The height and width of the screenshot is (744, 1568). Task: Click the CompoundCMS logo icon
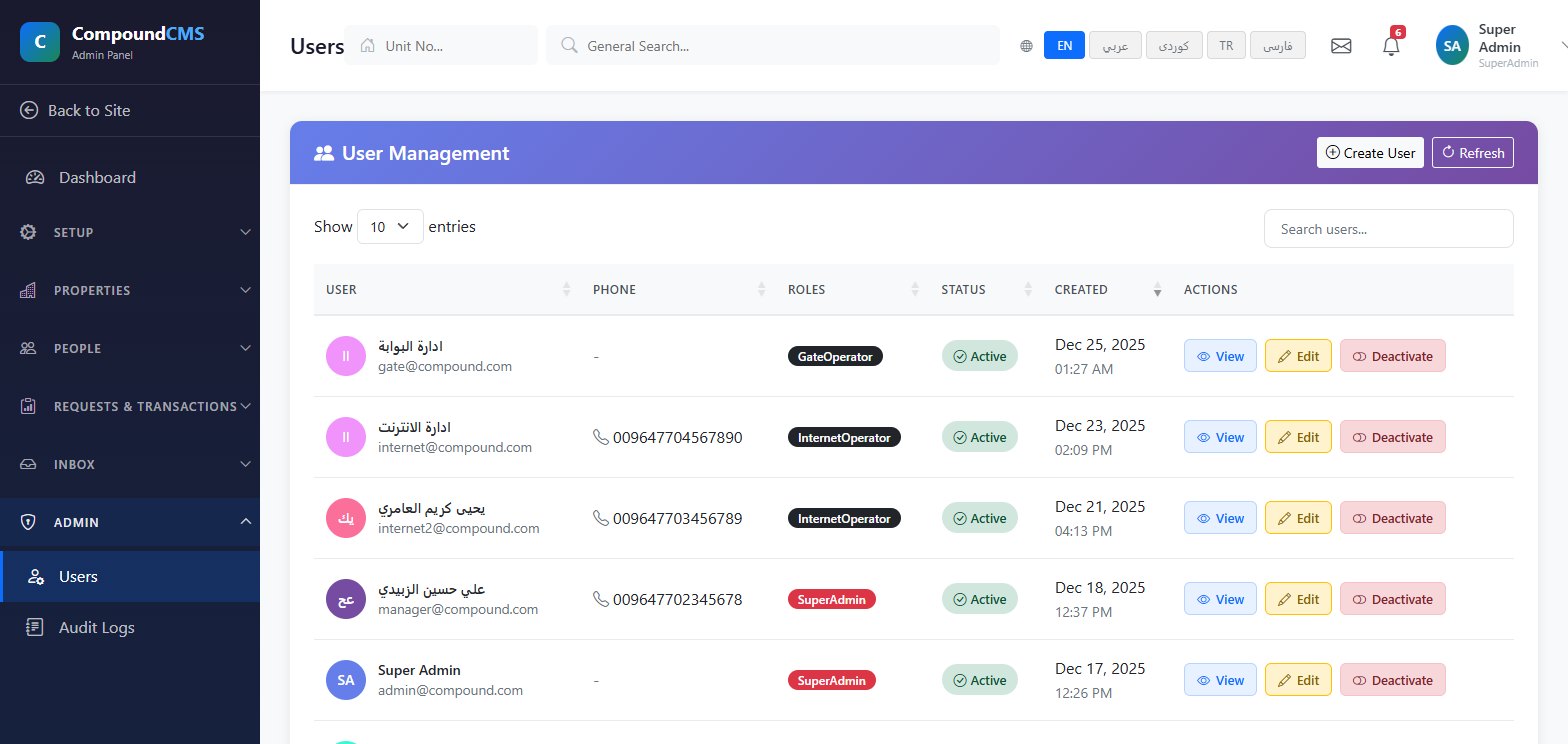tap(40, 42)
